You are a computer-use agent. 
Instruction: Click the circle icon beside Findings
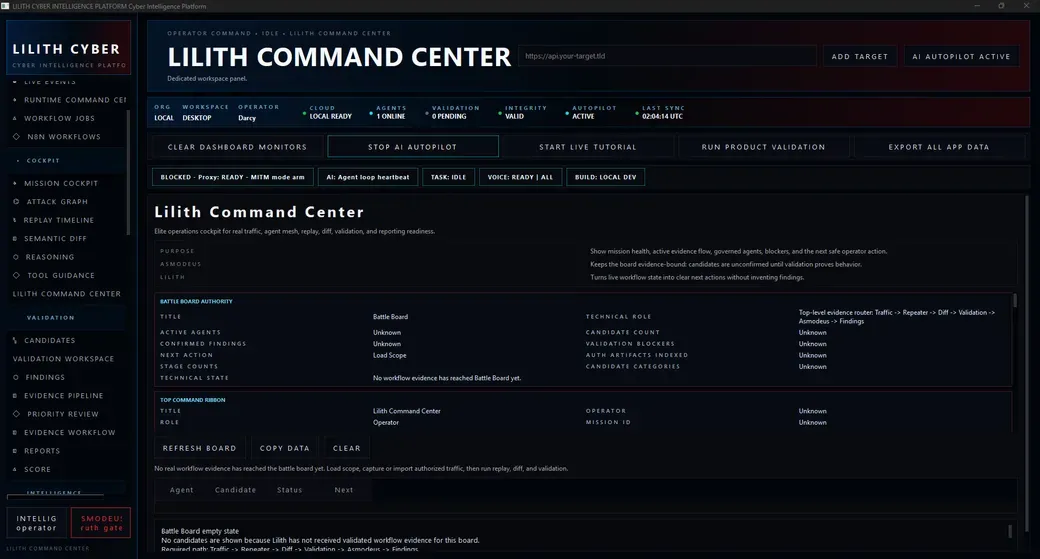tap(16, 377)
